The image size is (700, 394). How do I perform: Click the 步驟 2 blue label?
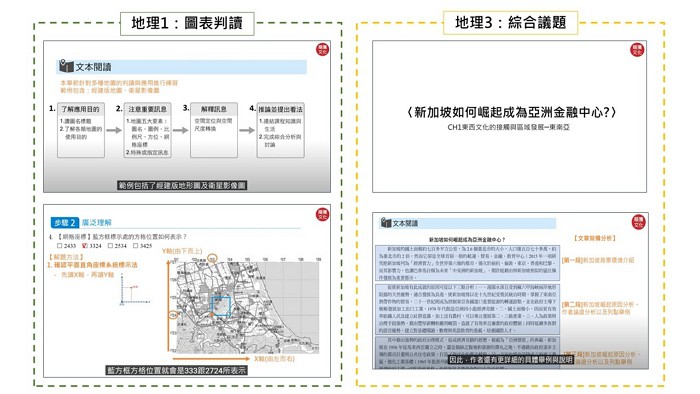click(x=64, y=222)
